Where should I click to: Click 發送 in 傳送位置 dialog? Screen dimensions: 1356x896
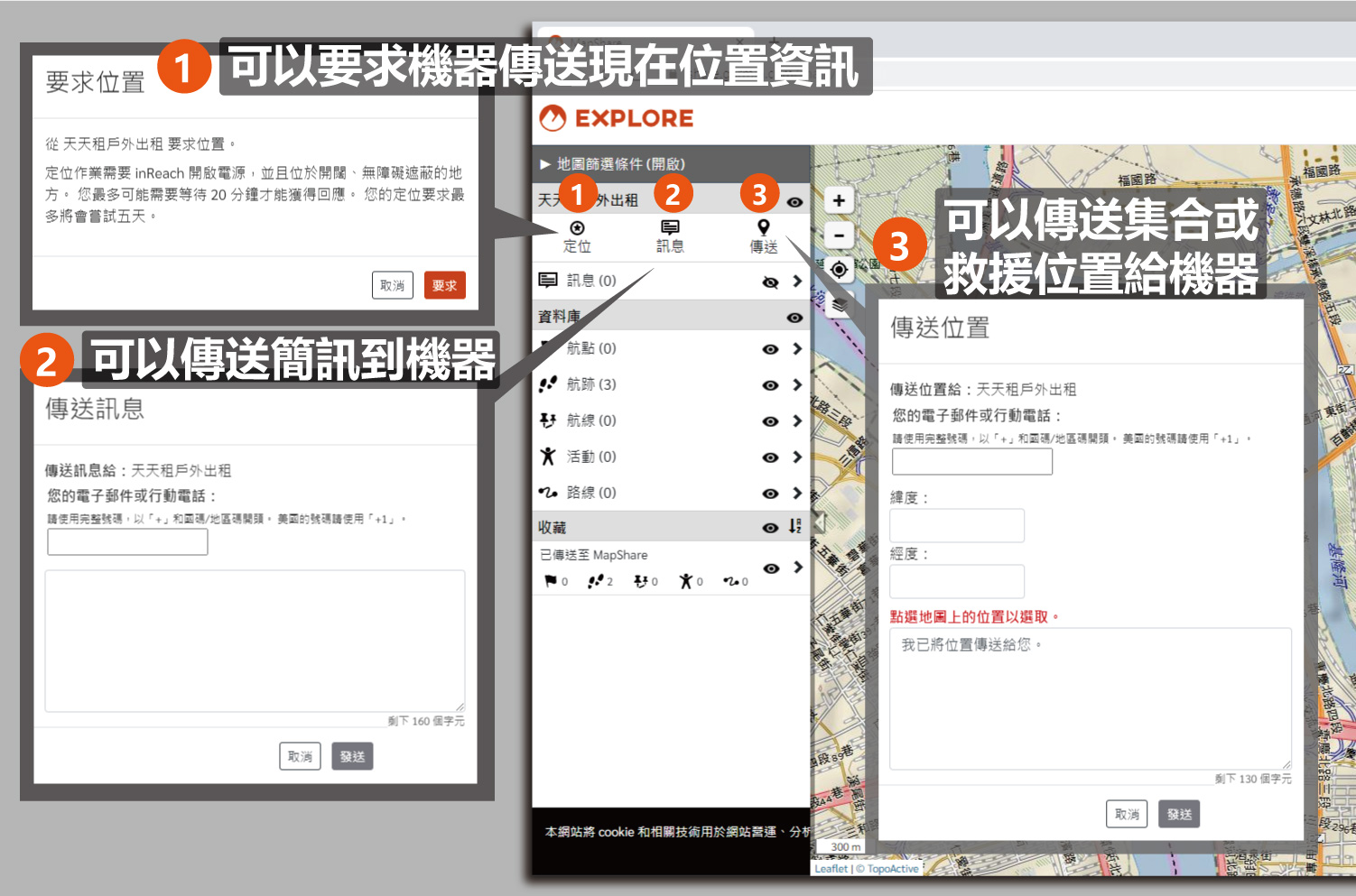pos(1179,814)
